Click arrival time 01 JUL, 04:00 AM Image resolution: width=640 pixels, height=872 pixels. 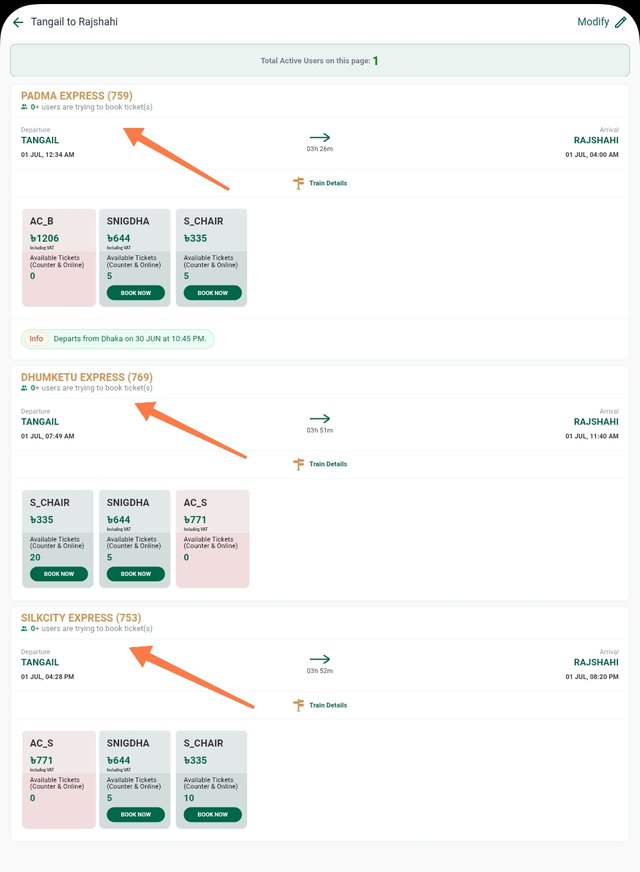(592, 155)
